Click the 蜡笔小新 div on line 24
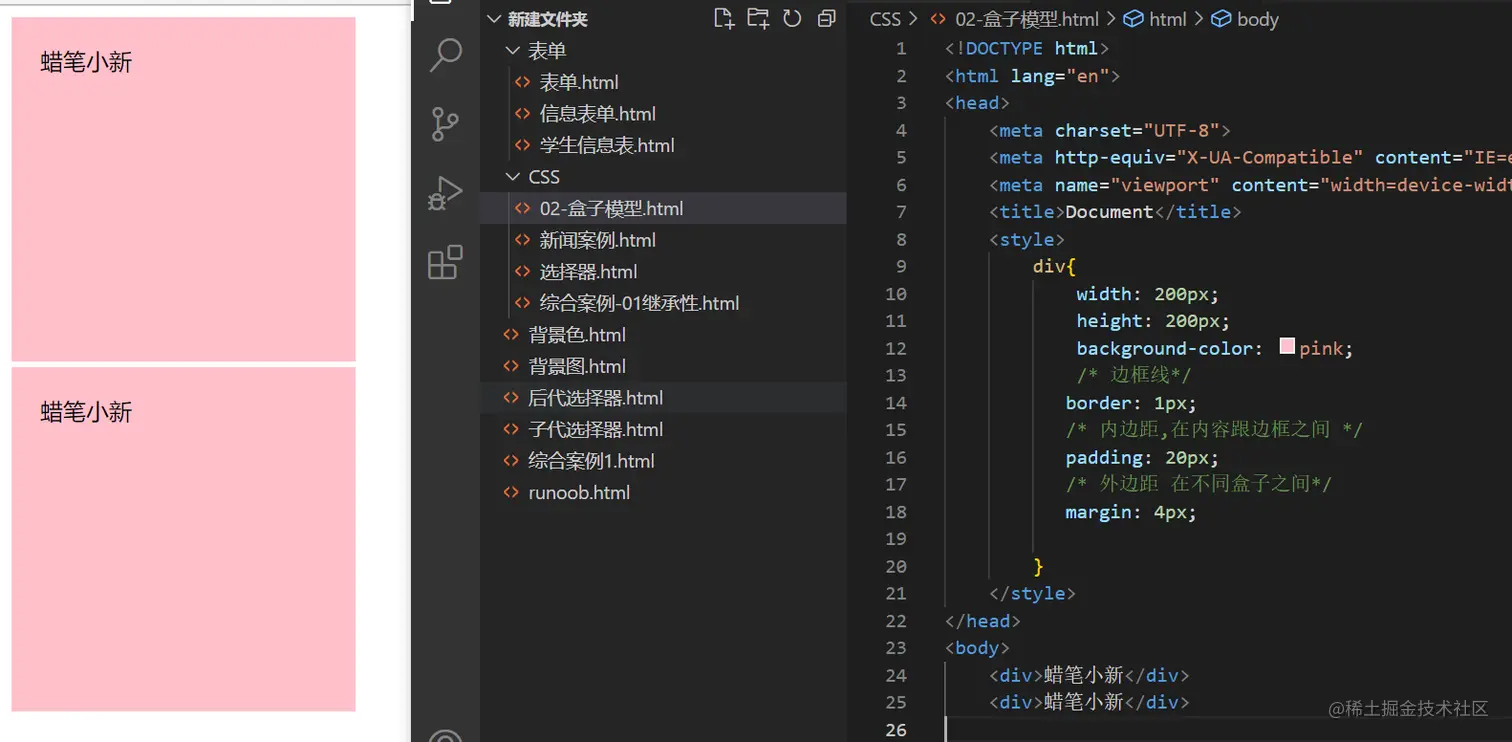This screenshot has height=742, width=1512. (1089, 675)
